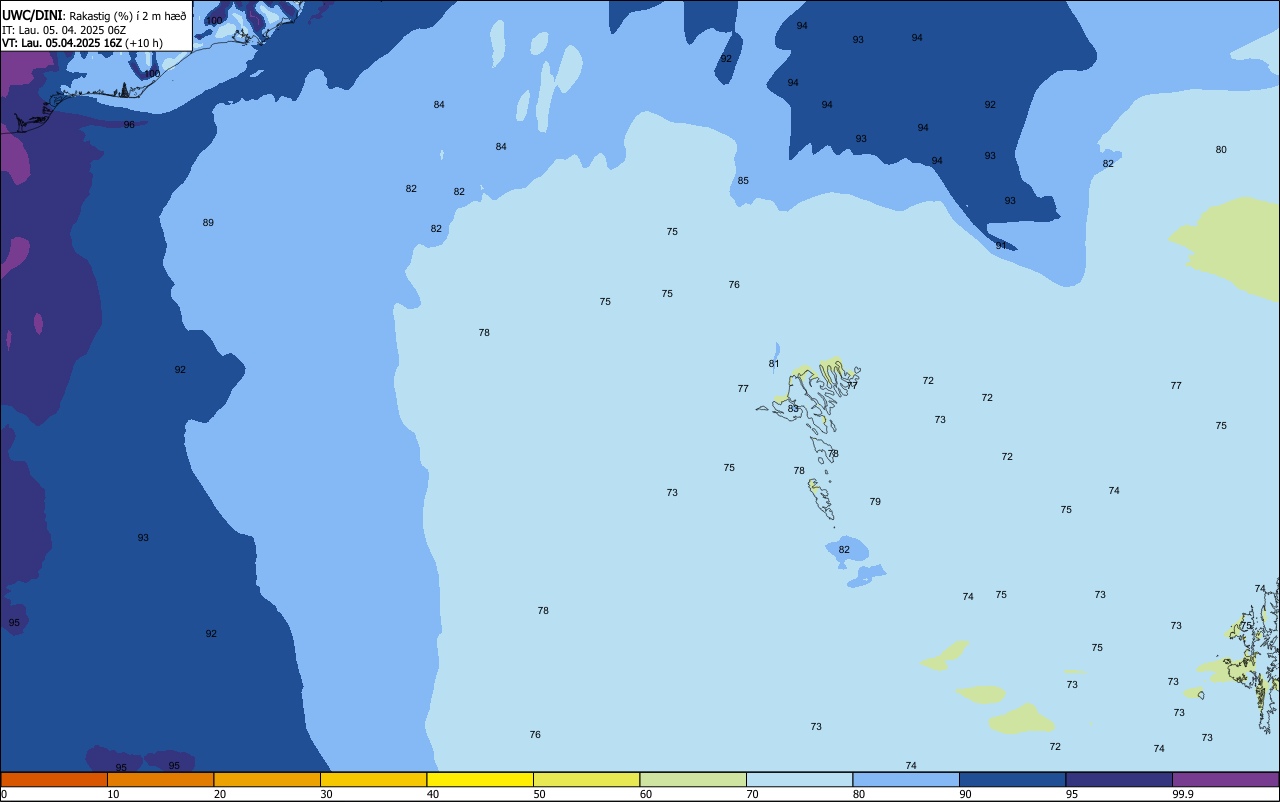This screenshot has height=802, width=1280.
Task: Click the value 83 on the Faroe Islands
Action: (793, 409)
